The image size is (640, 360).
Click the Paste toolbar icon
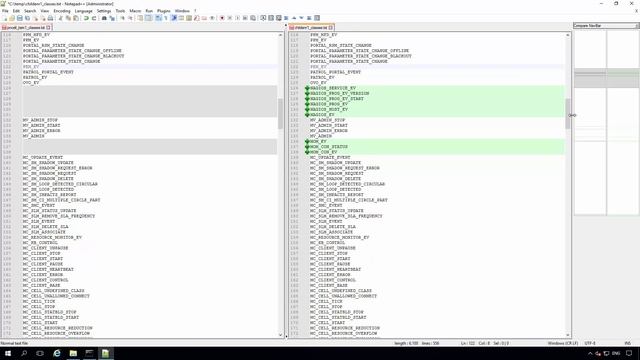(76, 18)
